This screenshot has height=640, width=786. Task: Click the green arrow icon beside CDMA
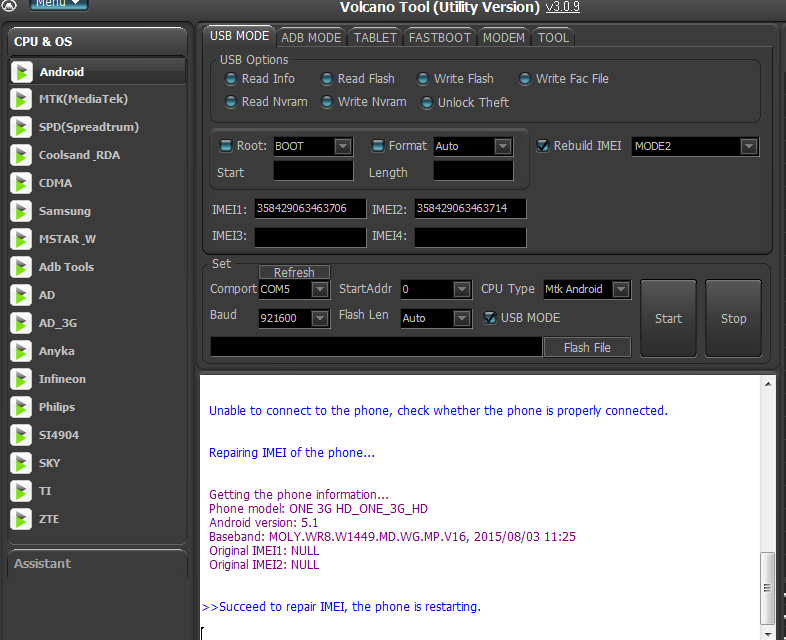click(22, 183)
